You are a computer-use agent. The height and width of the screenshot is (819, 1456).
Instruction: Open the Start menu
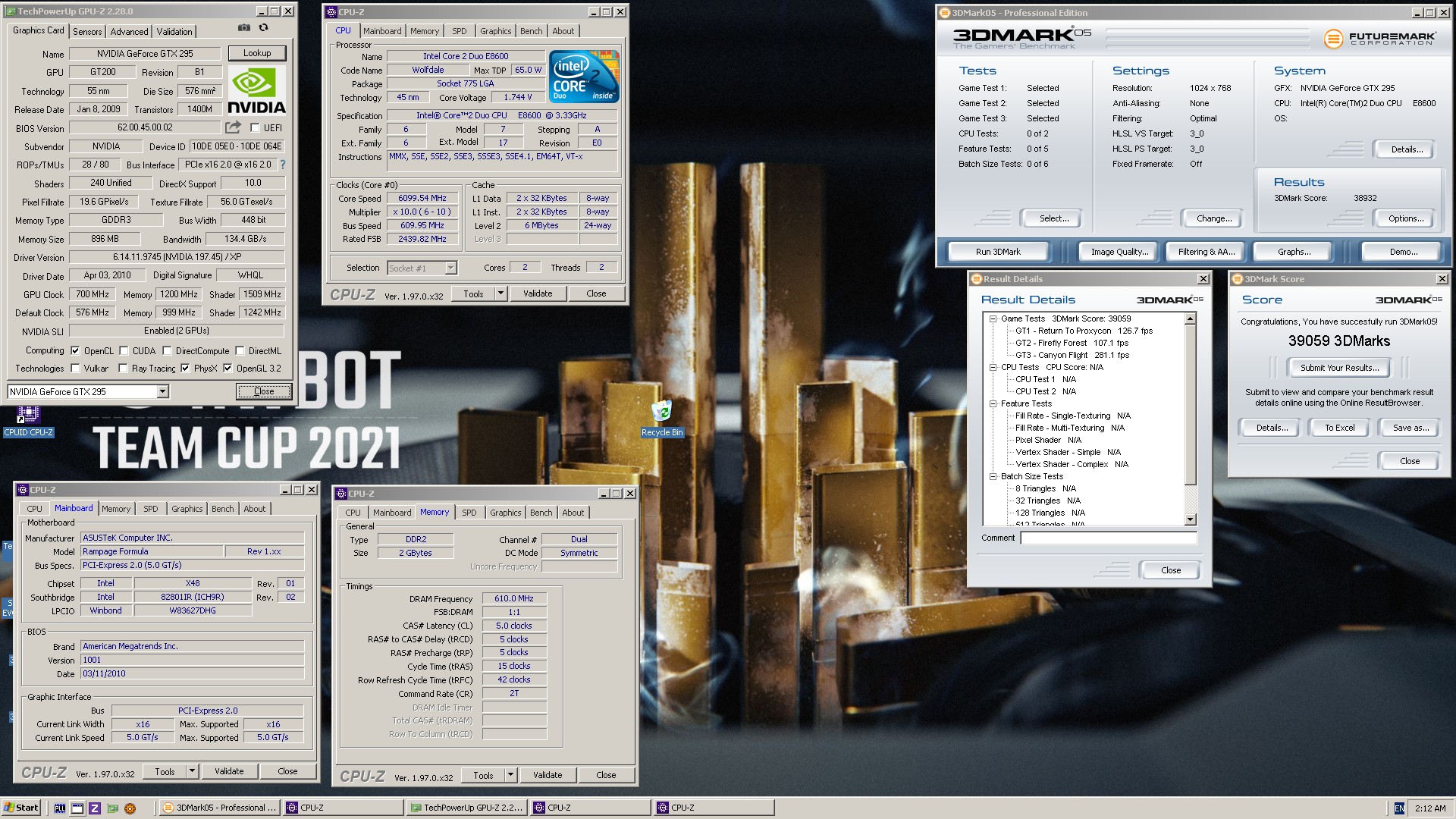tap(21, 808)
